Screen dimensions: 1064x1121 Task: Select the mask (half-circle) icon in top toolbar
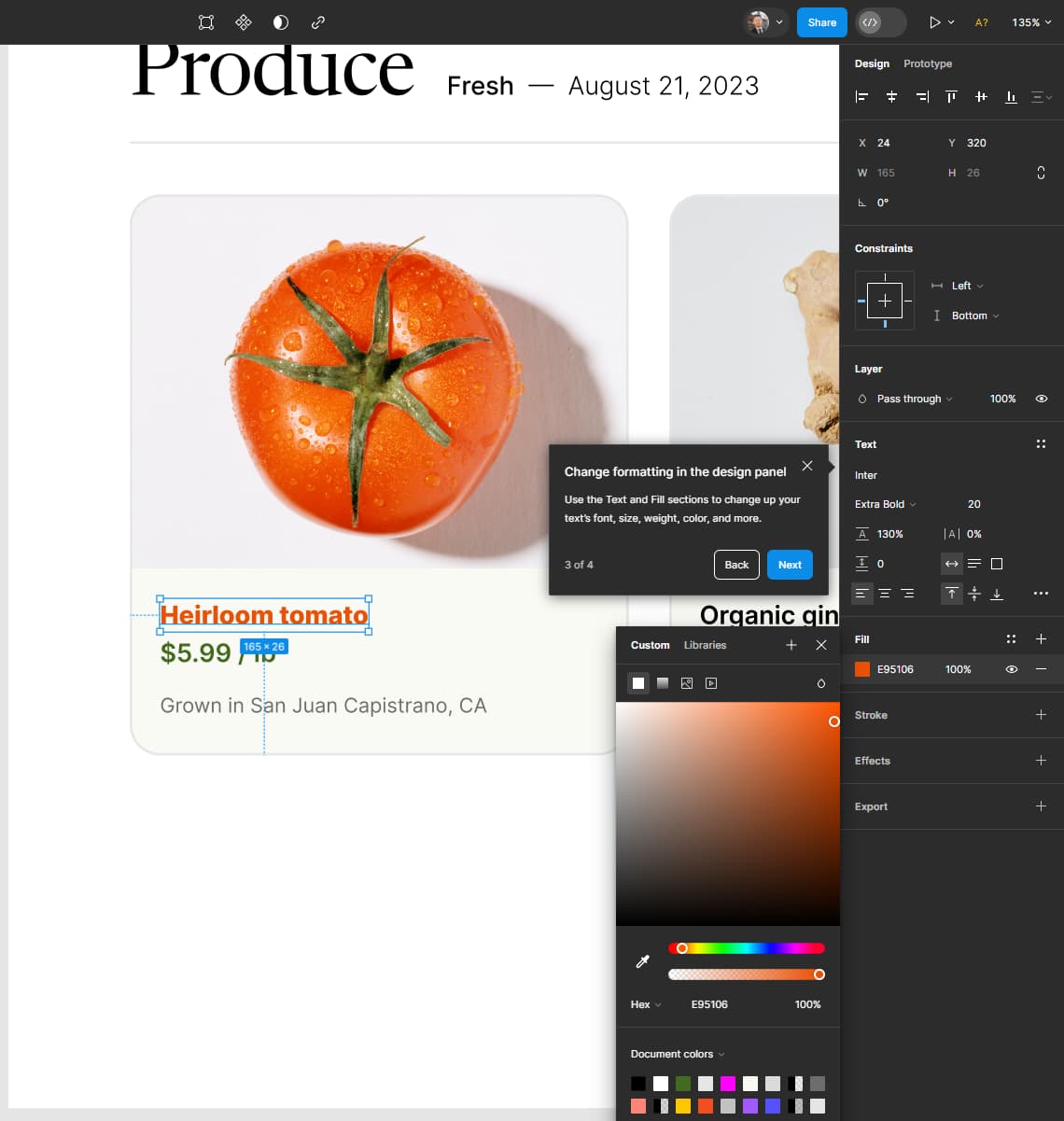point(281,22)
